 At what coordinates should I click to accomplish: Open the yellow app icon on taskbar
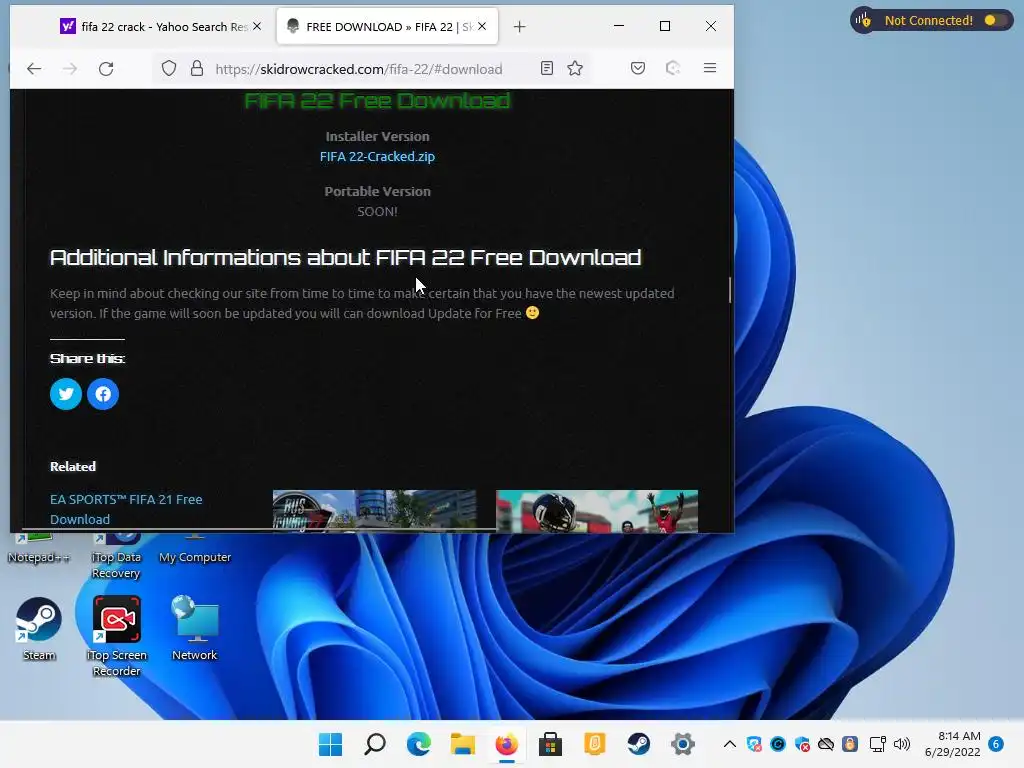click(x=594, y=744)
